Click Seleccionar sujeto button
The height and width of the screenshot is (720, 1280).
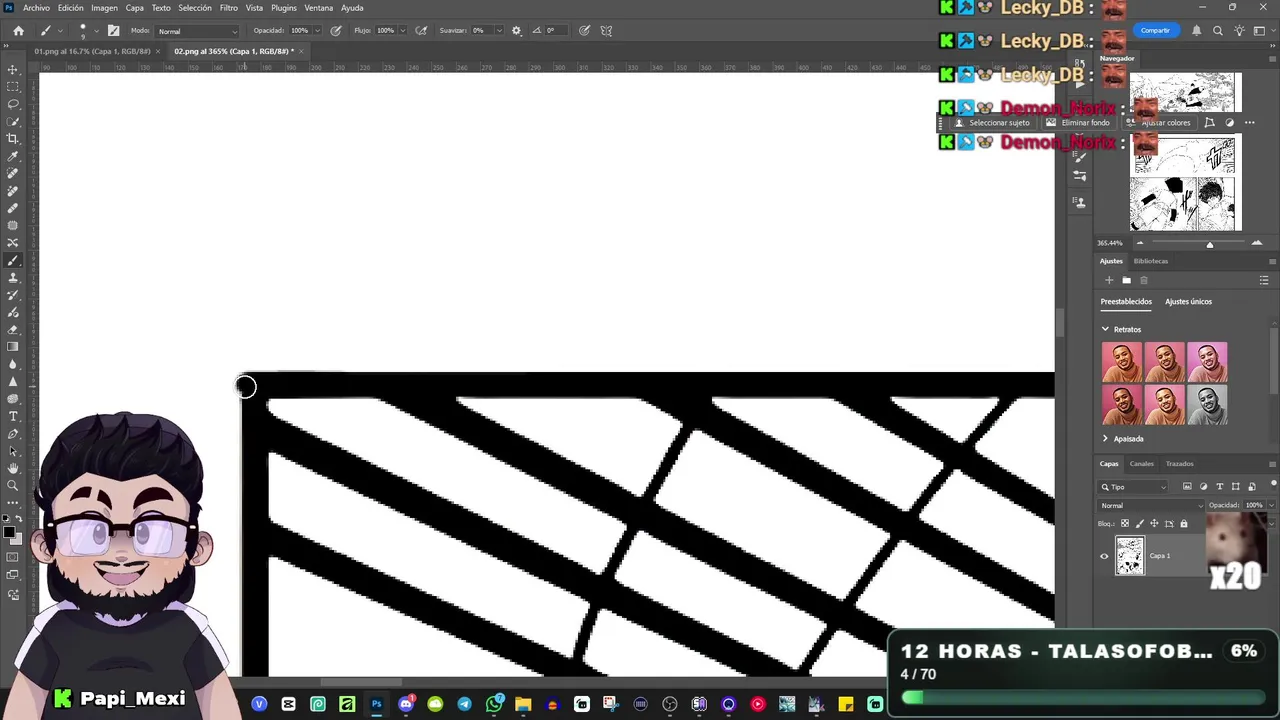(x=993, y=123)
